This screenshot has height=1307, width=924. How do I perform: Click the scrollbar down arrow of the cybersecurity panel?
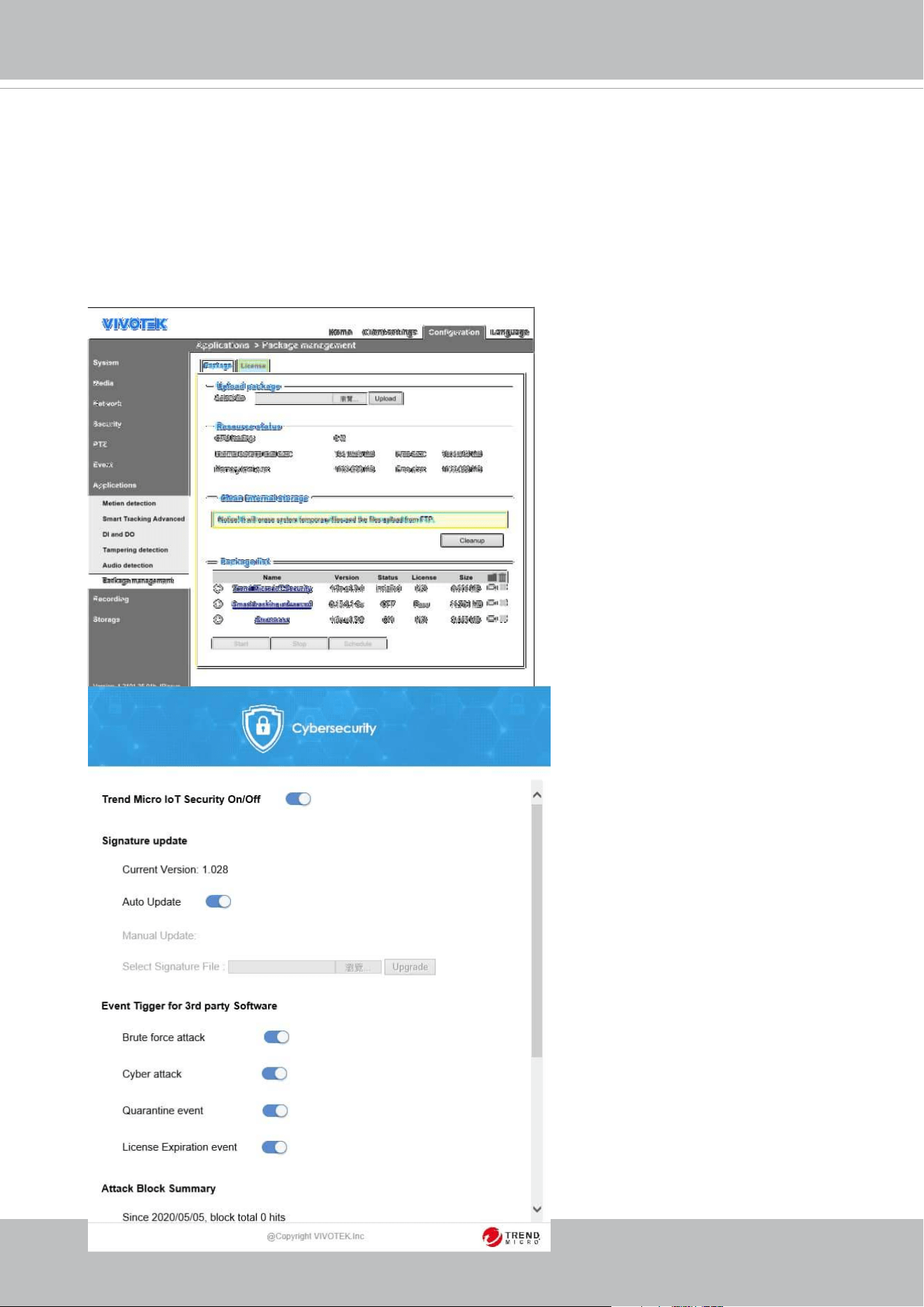(x=537, y=1209)
